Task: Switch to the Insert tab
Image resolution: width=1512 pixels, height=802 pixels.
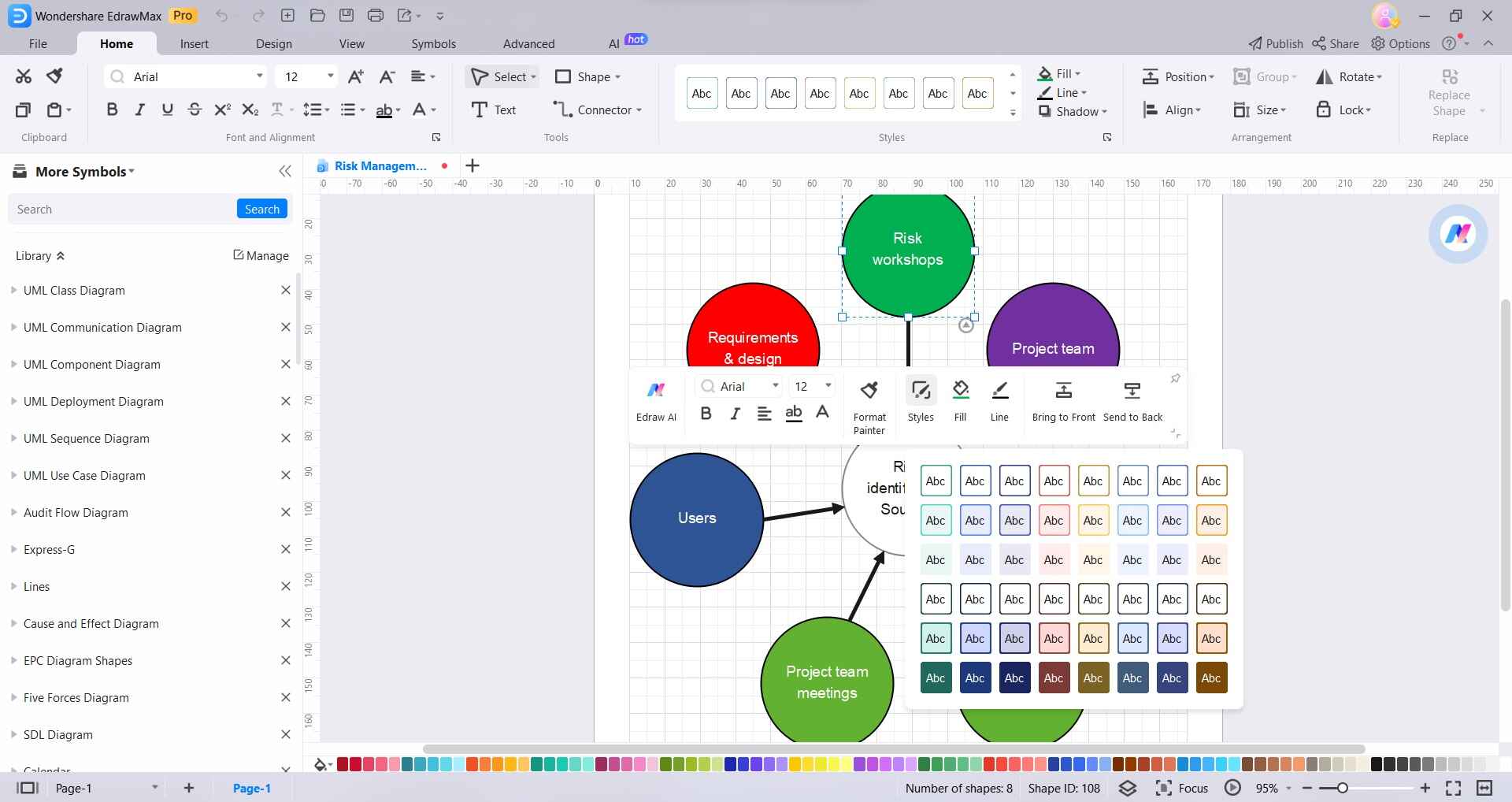Action: tap(195, 44)
